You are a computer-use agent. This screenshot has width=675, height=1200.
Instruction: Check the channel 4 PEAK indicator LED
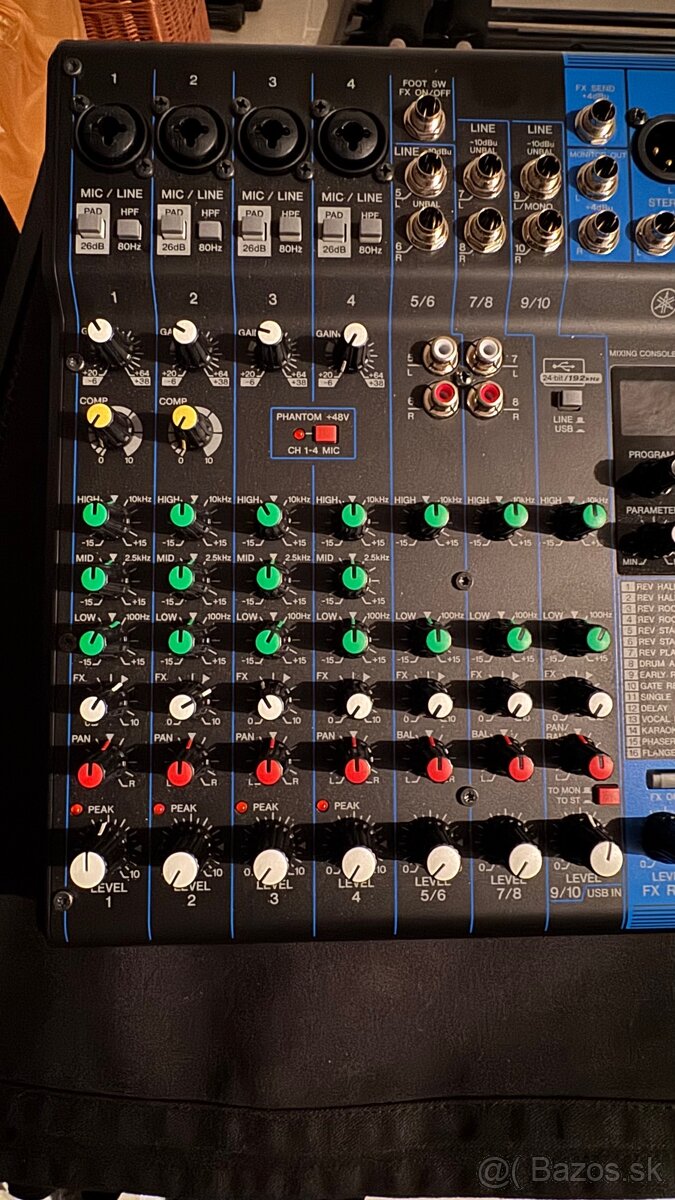tap(322, 805)
